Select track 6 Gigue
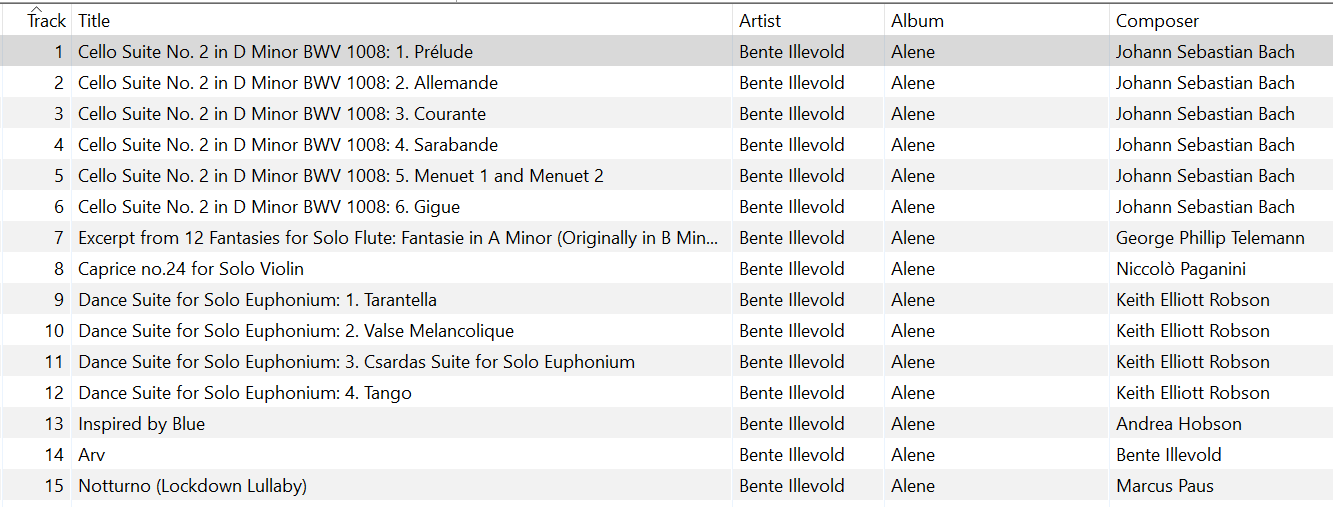The image size is (1333, 507). 268,207
